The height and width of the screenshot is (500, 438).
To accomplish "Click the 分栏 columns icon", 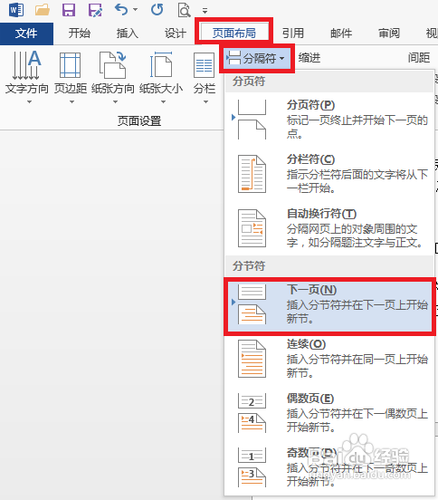I will (x=204, y=65).
